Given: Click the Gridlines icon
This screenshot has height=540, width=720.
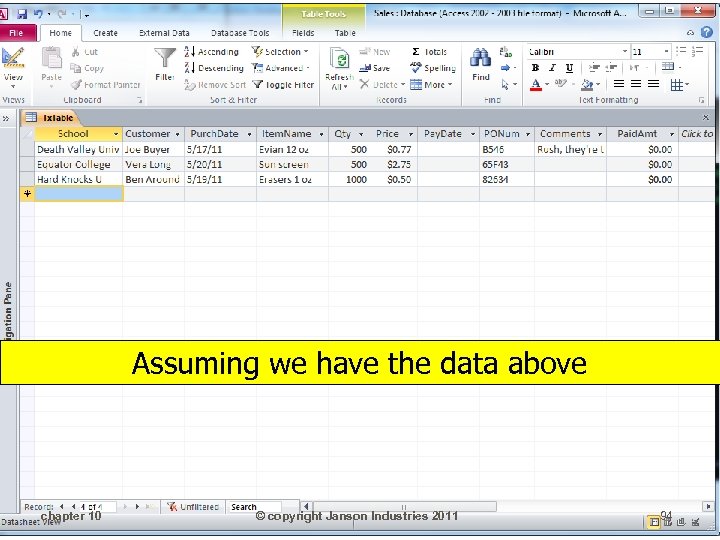Looking at the screenshot, I should coord(676,85).
